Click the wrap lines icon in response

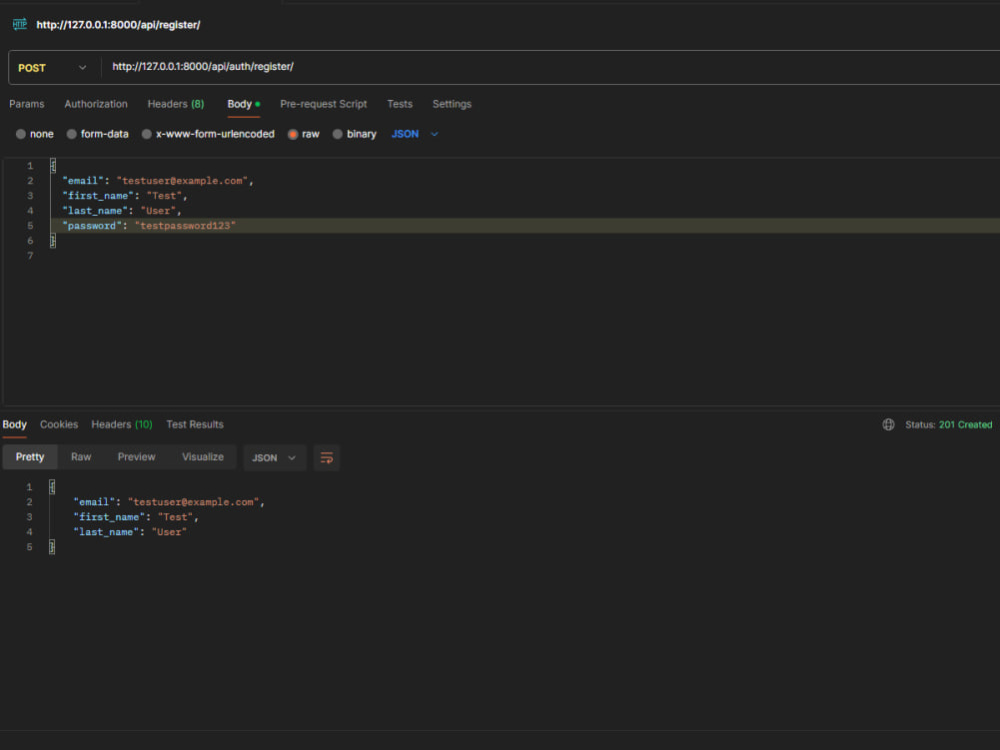327,458
